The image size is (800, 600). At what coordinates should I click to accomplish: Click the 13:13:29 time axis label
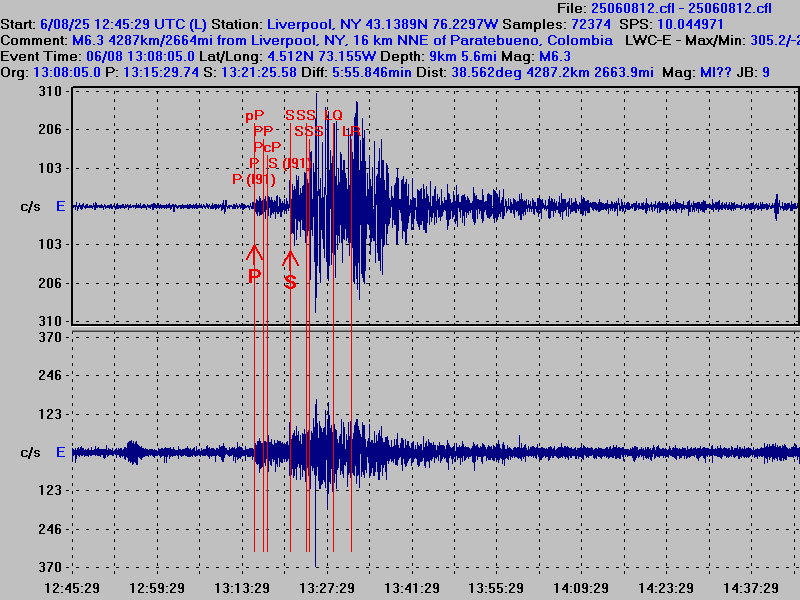click(242, 588)
